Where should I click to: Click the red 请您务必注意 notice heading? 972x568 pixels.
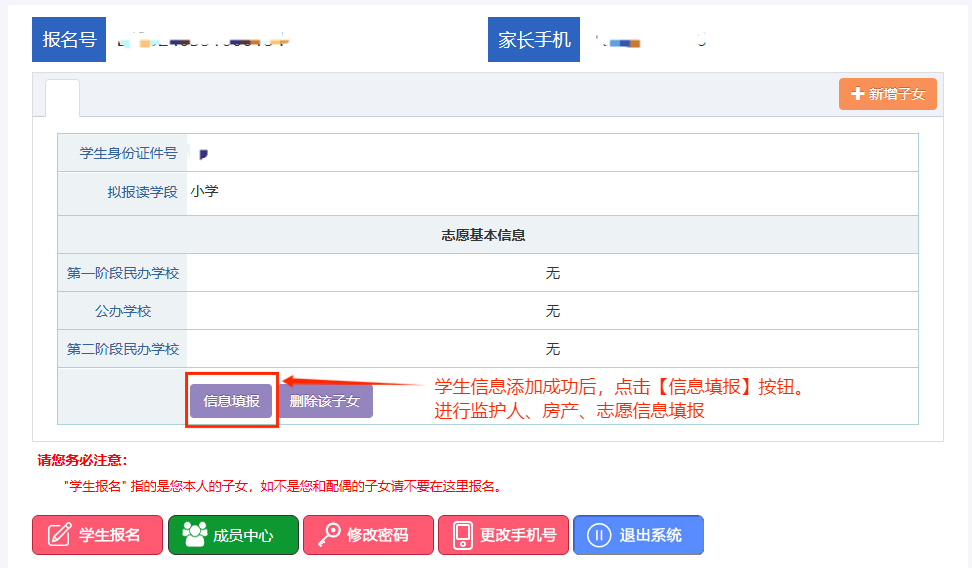[x=82, y=461]
